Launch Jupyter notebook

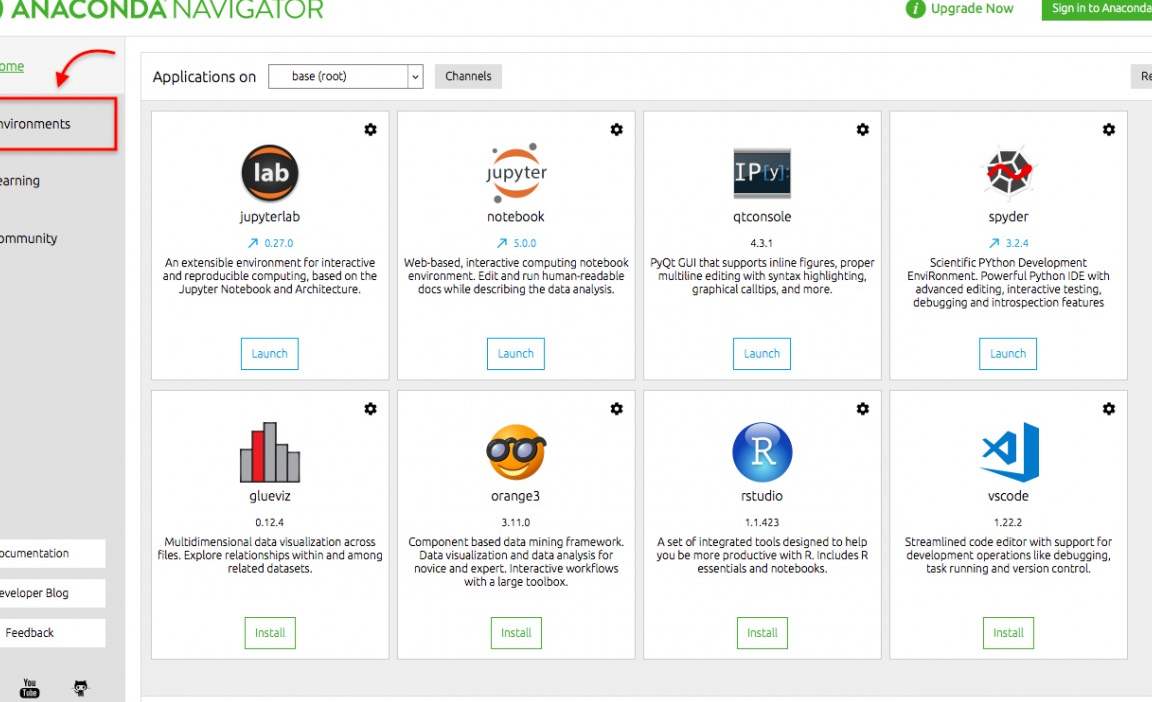tap(516, 354)
